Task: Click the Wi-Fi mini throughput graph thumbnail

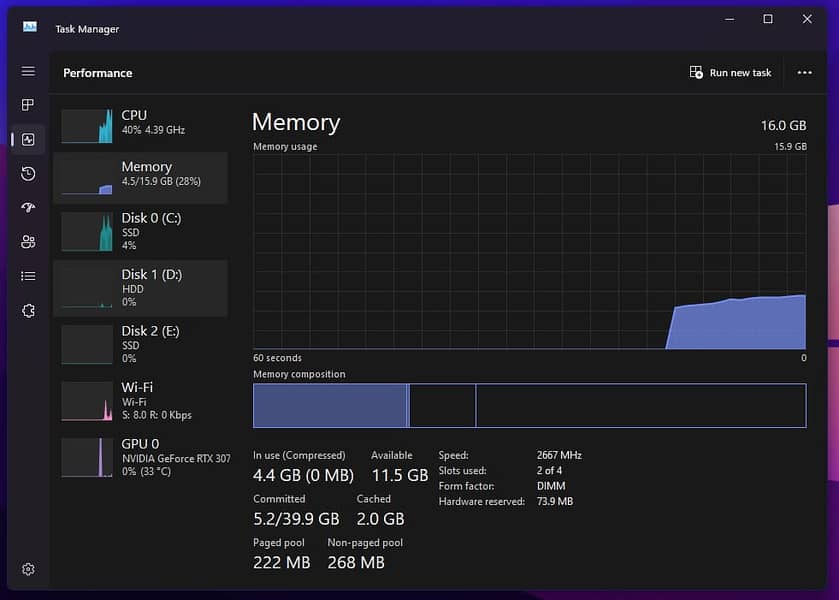Action: coord(87,401)
